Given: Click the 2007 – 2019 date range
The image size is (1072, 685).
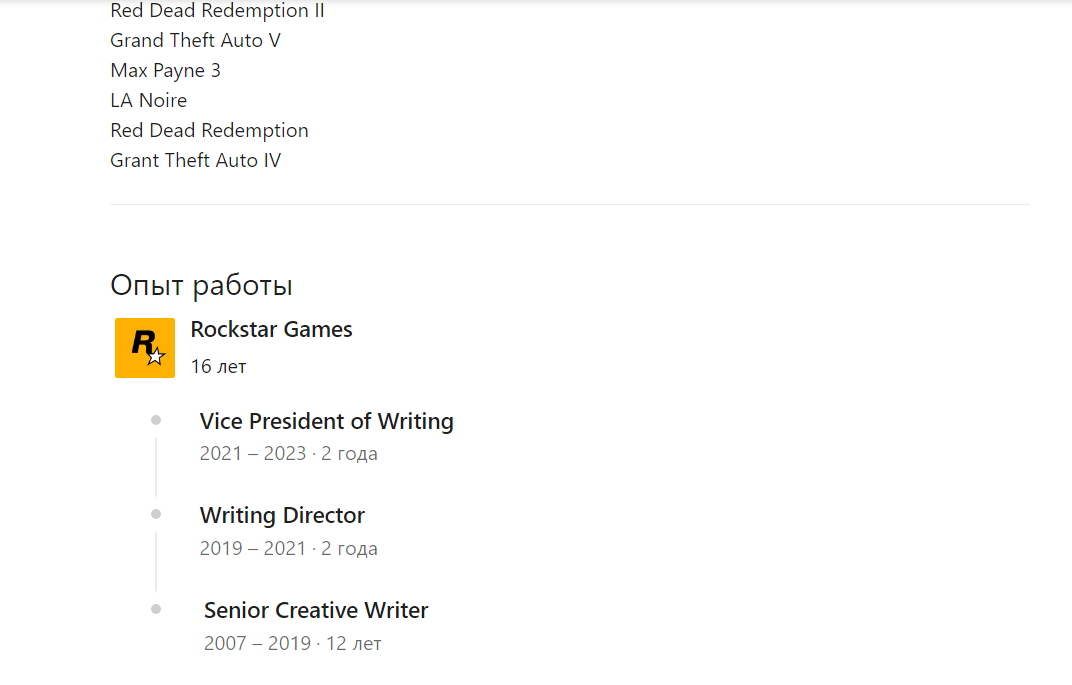Looking at the screenshot, I should point(257,643).
